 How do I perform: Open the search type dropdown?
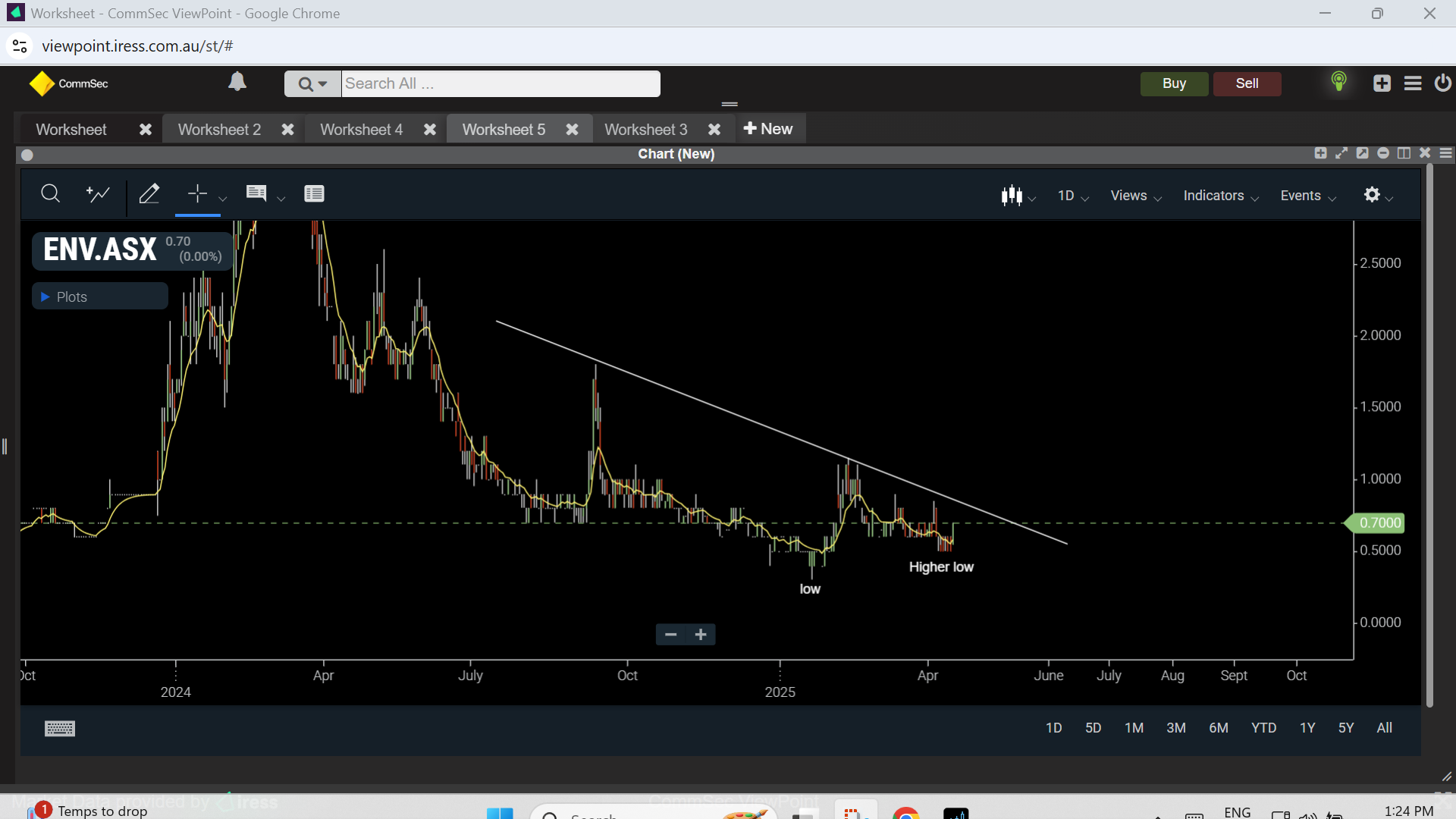click(x=312, y=83)
